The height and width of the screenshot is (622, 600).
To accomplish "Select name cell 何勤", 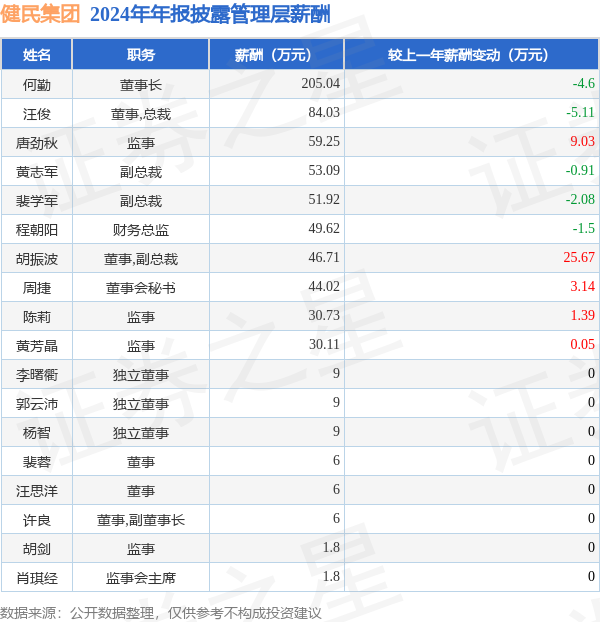I will (x=36, y=84).
